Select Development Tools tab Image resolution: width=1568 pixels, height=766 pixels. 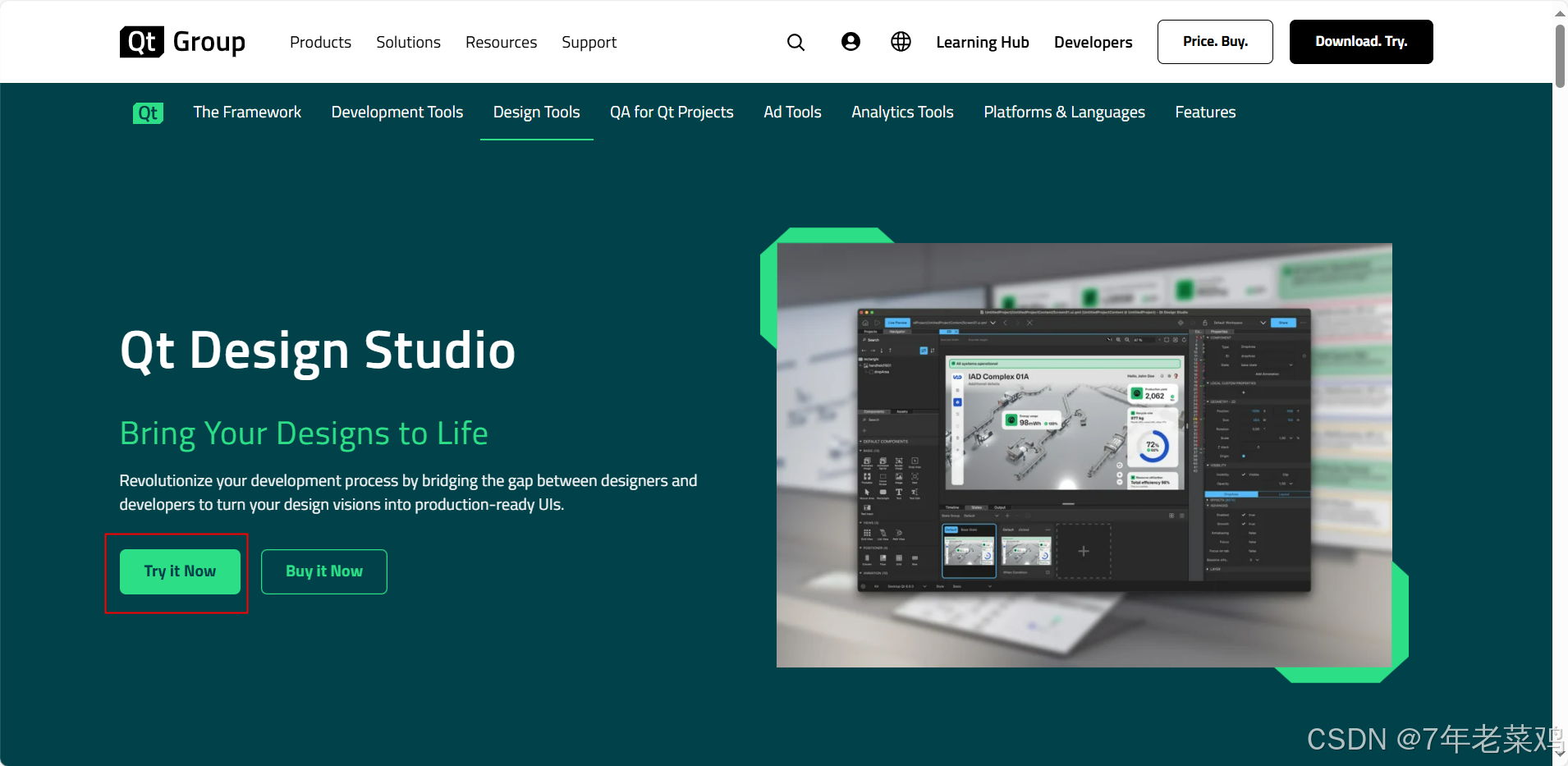pyautogui.click(x=397, y=112)
